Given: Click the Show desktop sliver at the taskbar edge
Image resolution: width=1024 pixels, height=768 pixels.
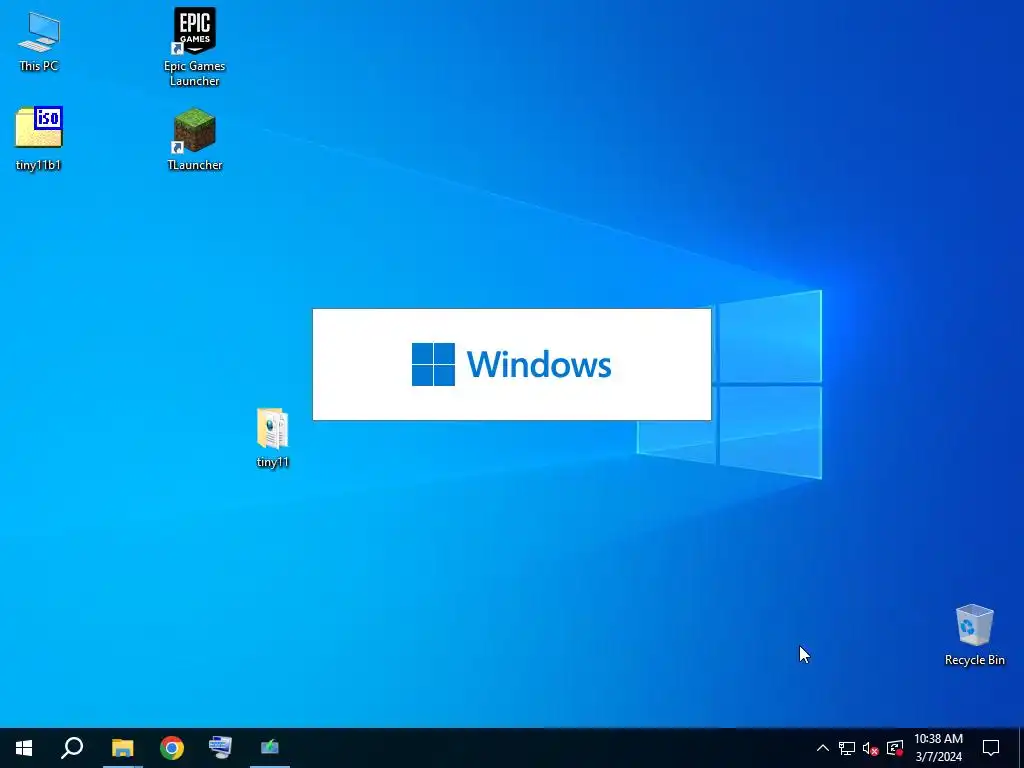Looking at the screenshot, I should 1021,748.
